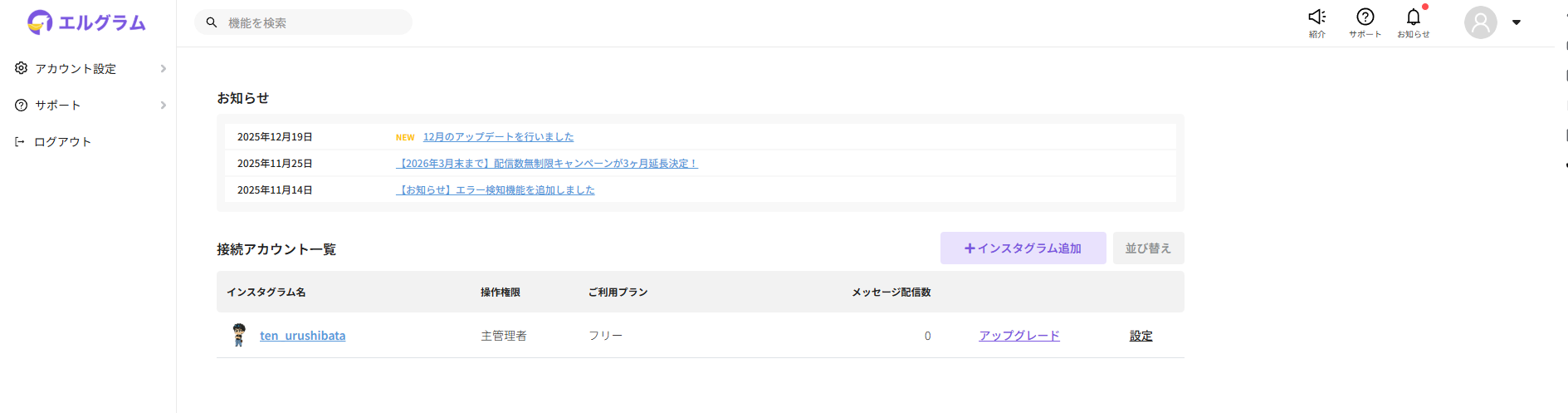Expand the account dropdown arrow
This screenshot has width=1568, height=413.
coord(1517,22)
